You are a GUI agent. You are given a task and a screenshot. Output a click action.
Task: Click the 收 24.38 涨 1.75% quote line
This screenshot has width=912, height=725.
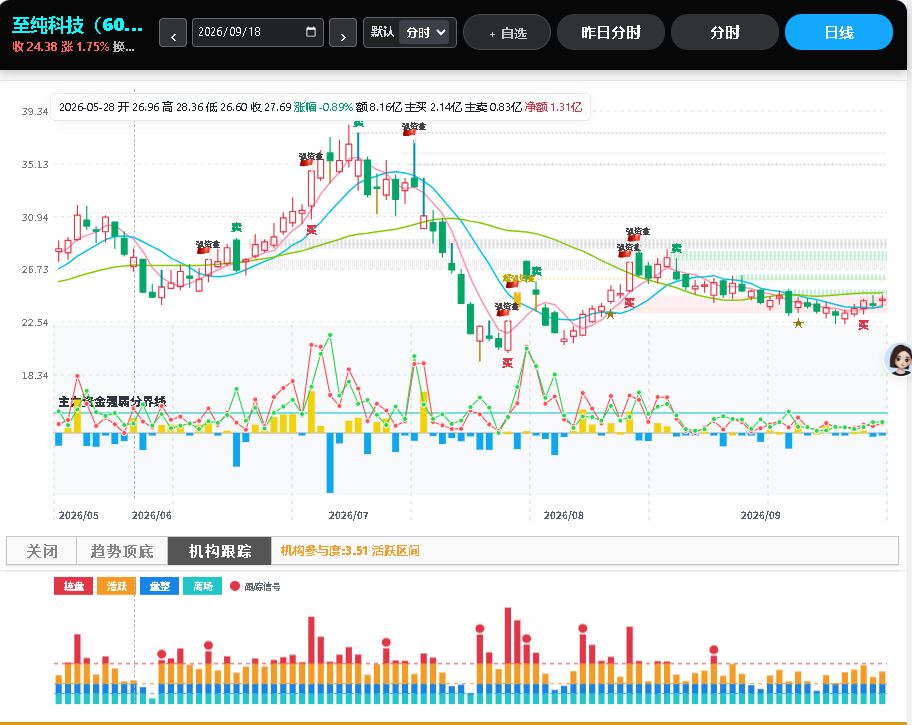pos(73,47)
